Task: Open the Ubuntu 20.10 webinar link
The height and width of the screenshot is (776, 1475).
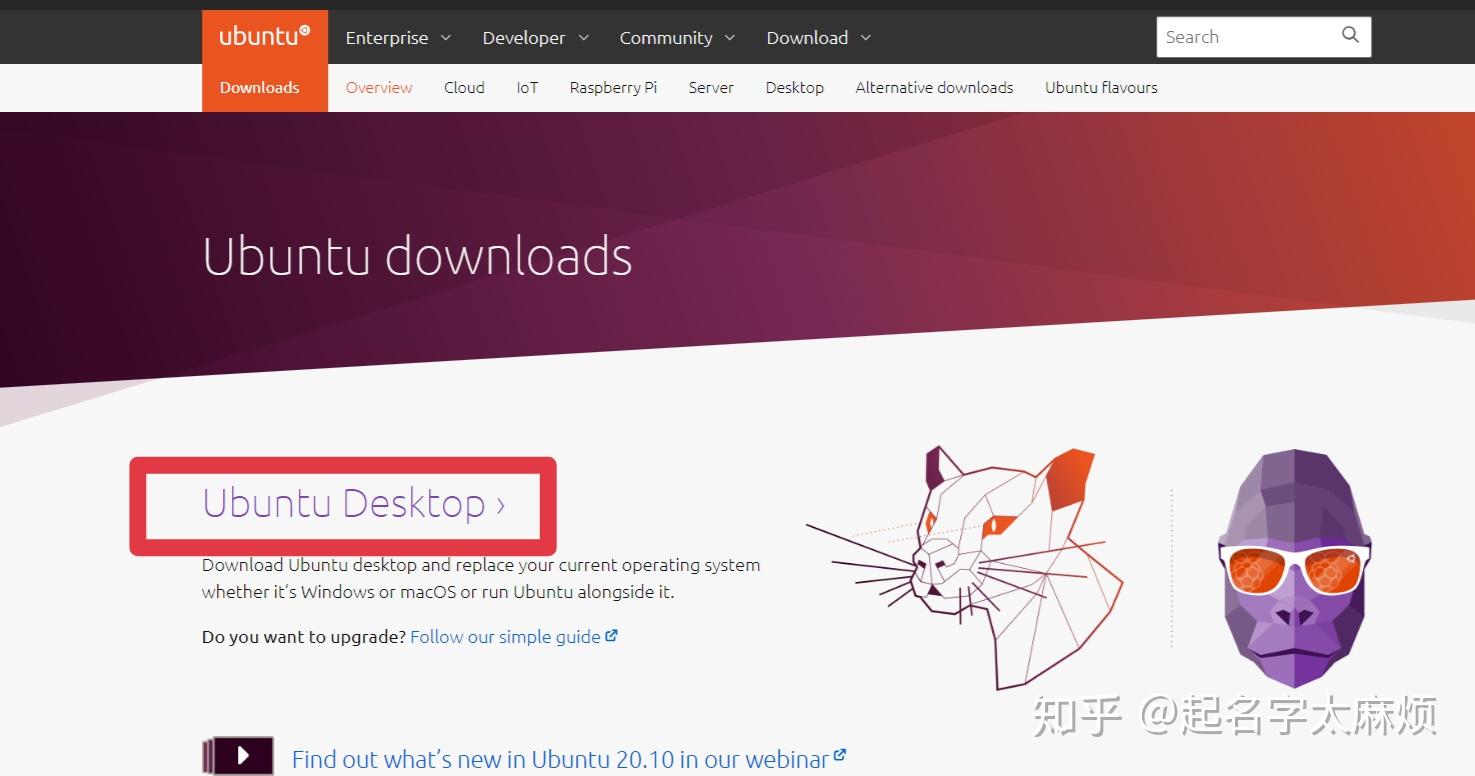Action: [x=560, y=758]
